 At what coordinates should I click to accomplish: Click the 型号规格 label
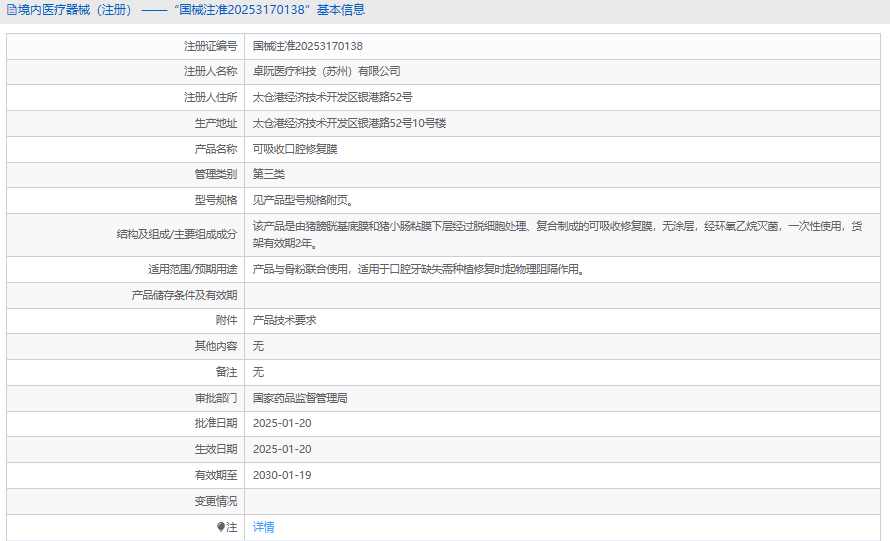tap(216, 200)
